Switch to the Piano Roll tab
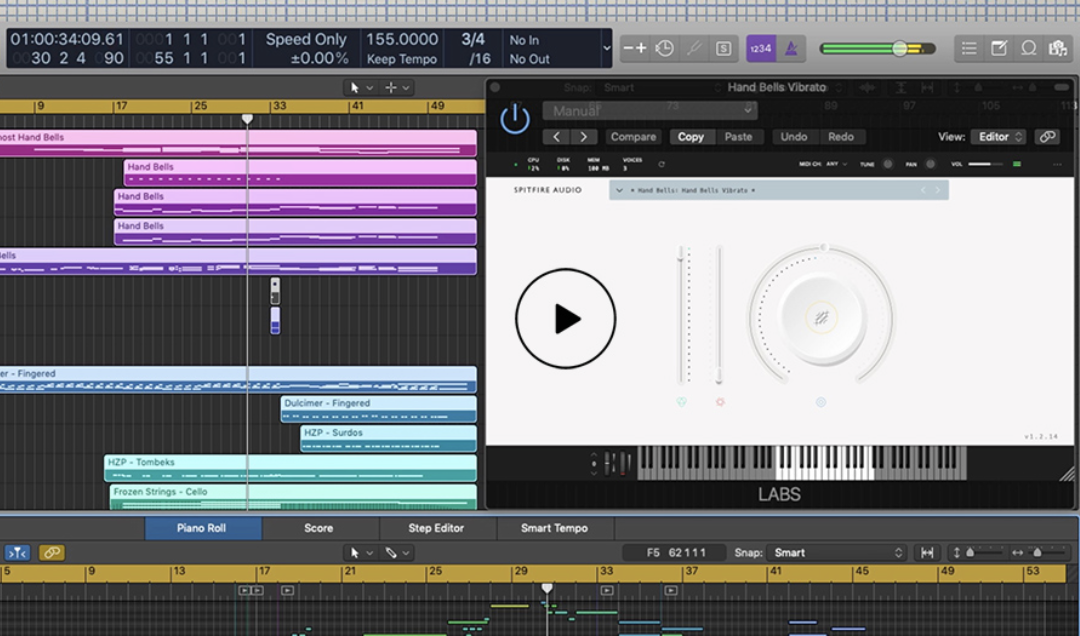The width and height of the screenshot is (1080, 636). pyautogui.click(x=201, y=528)
